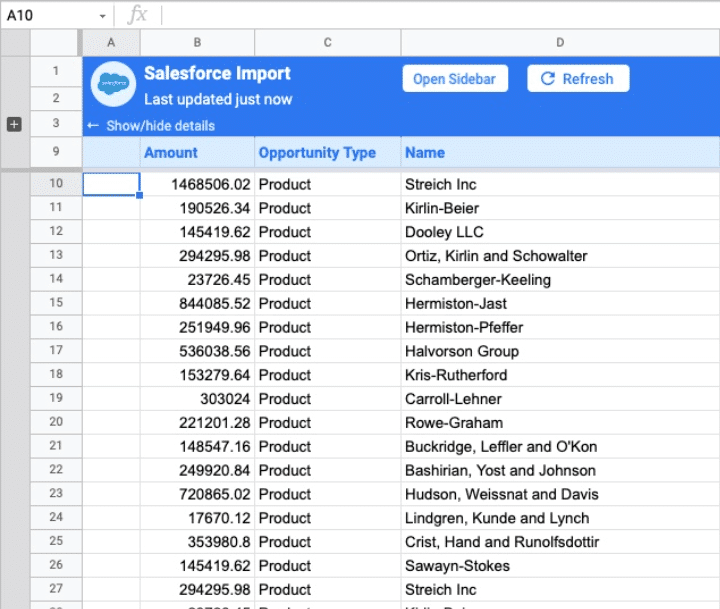Click the Opportunity Type heading cell
Image resolution: width=720 pixels, height=609 pixels.
327,152
